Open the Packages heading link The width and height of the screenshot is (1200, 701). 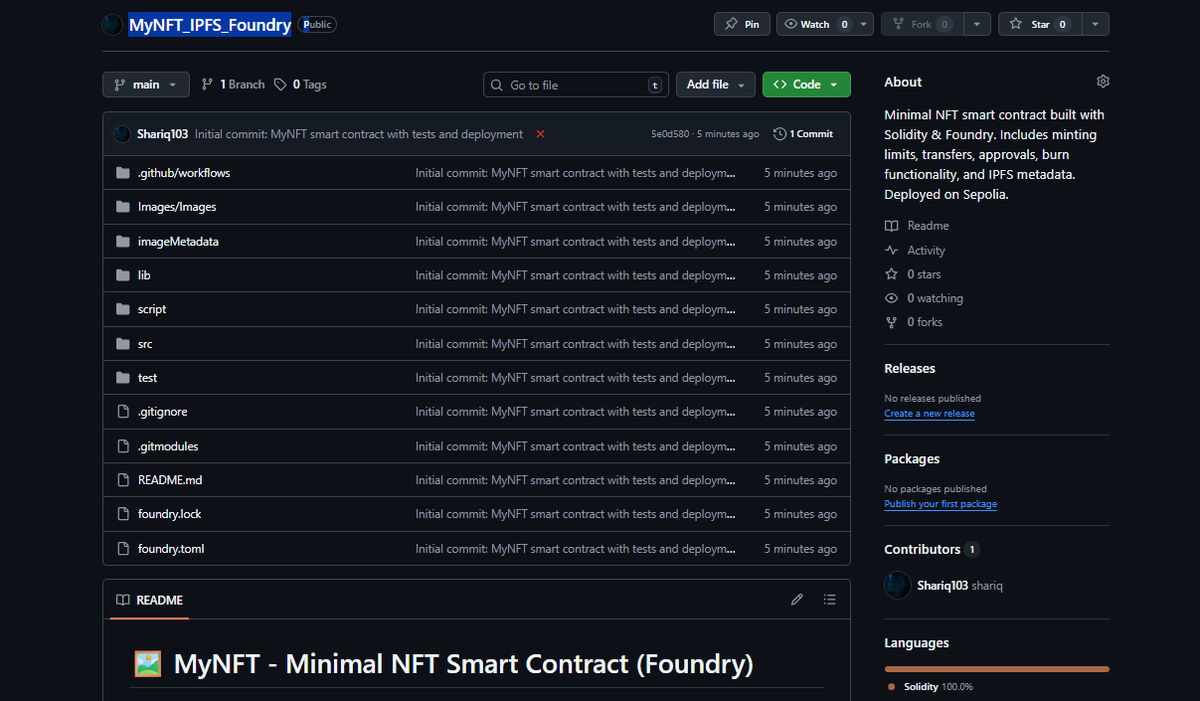tap(912, 459)
